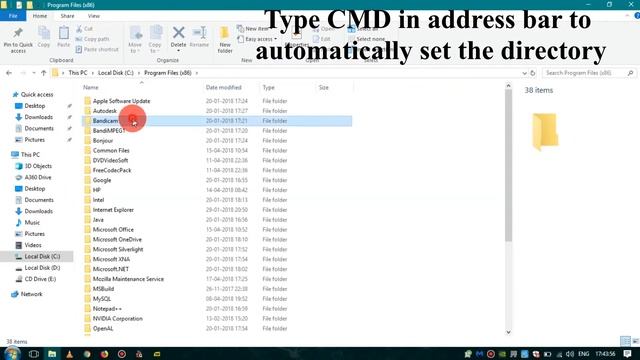Click Select none in ribbon

[367, 39]
